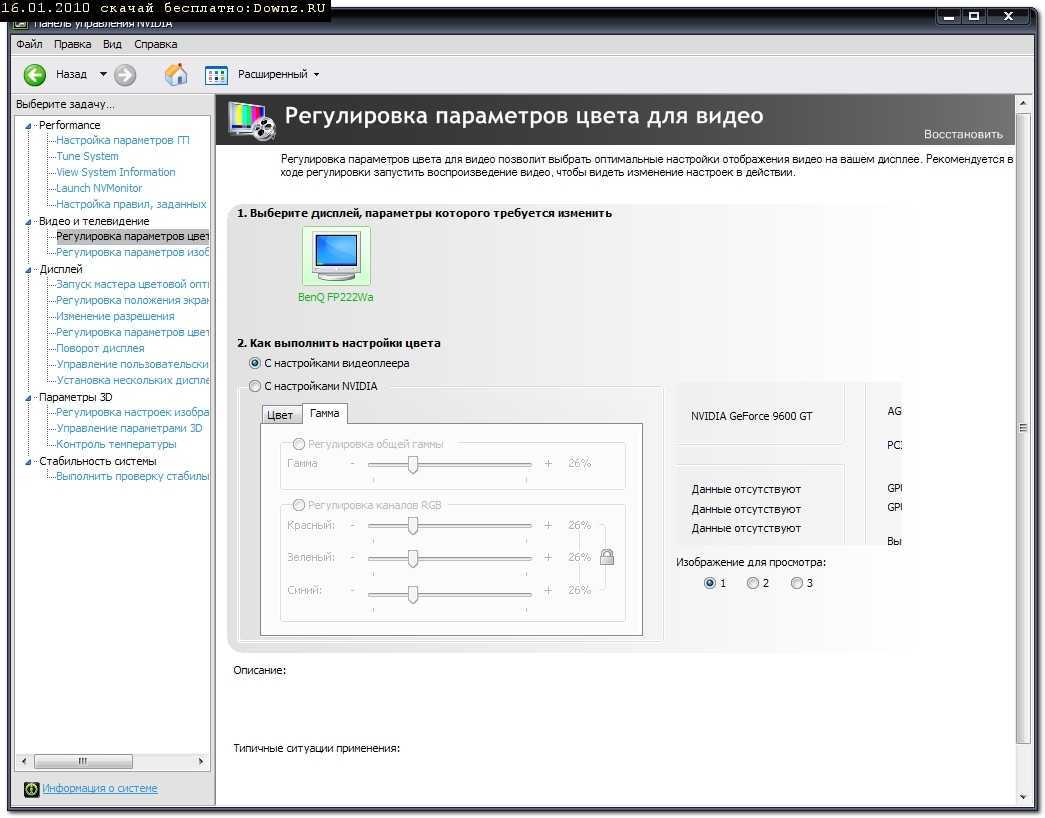Open 'Регулировка настроек изобра…' tree item
The height and width of the screenshot is (818, 1045).
point(133,412)
